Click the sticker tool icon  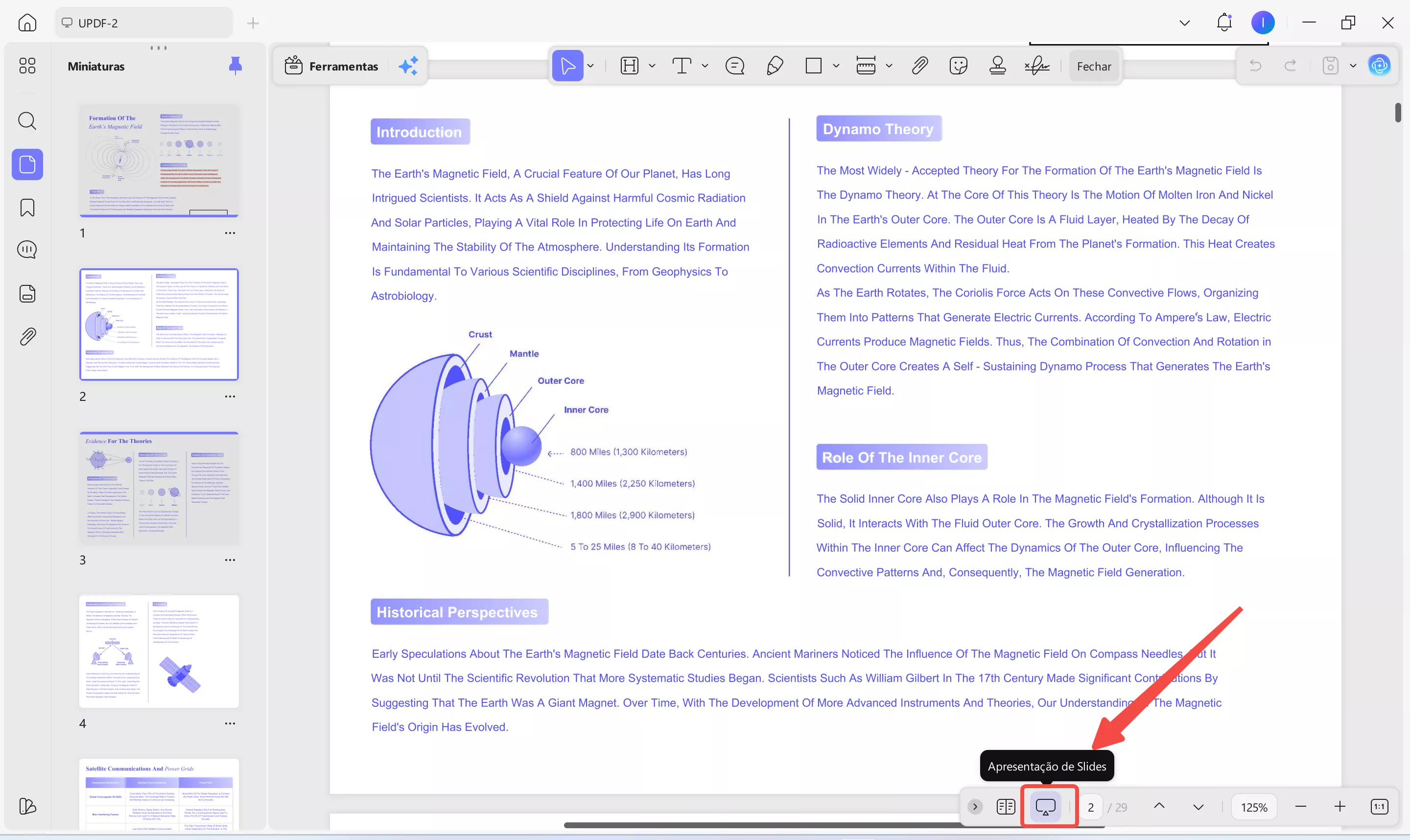pos(958,66)
